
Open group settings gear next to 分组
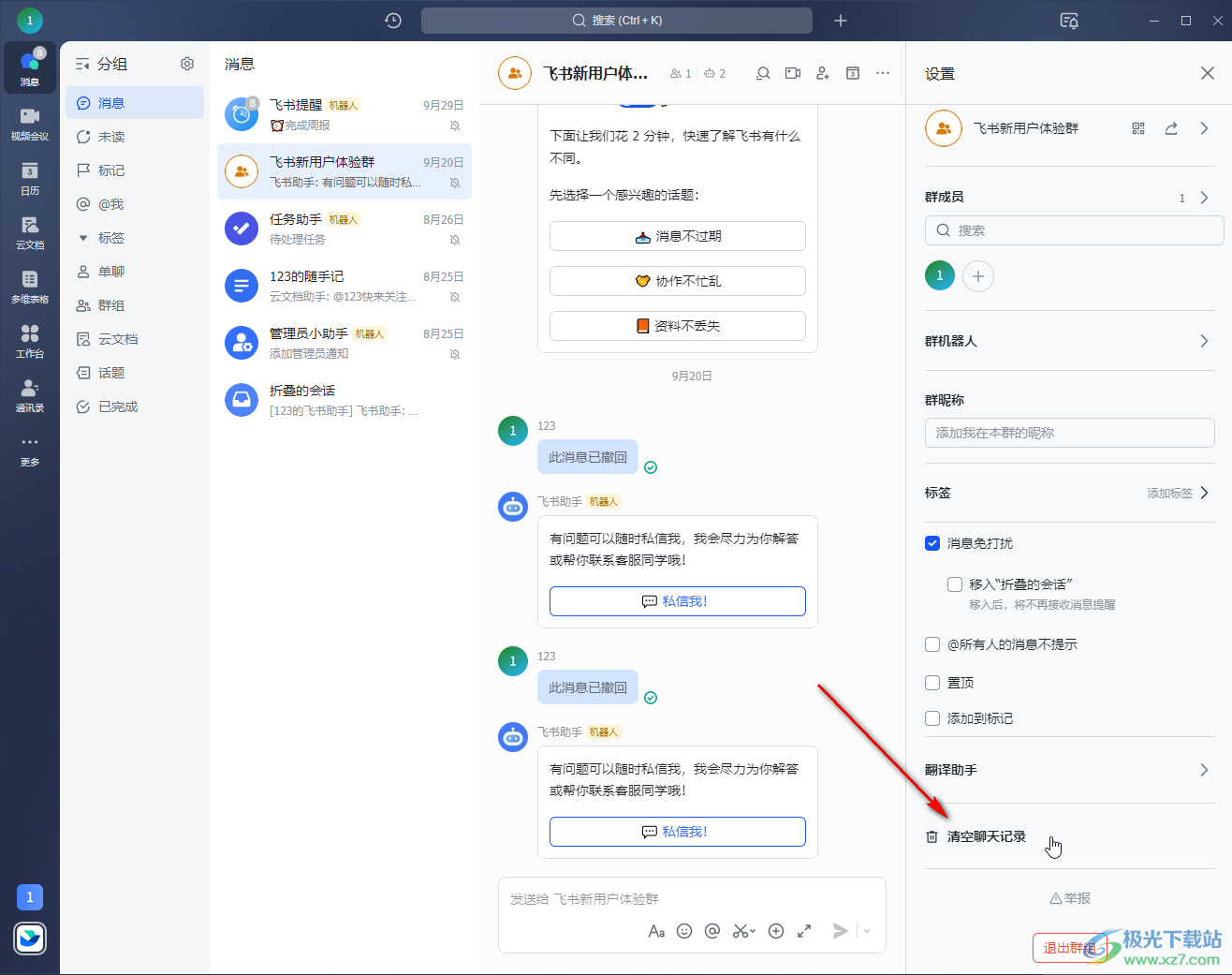(x=187, y=64)
